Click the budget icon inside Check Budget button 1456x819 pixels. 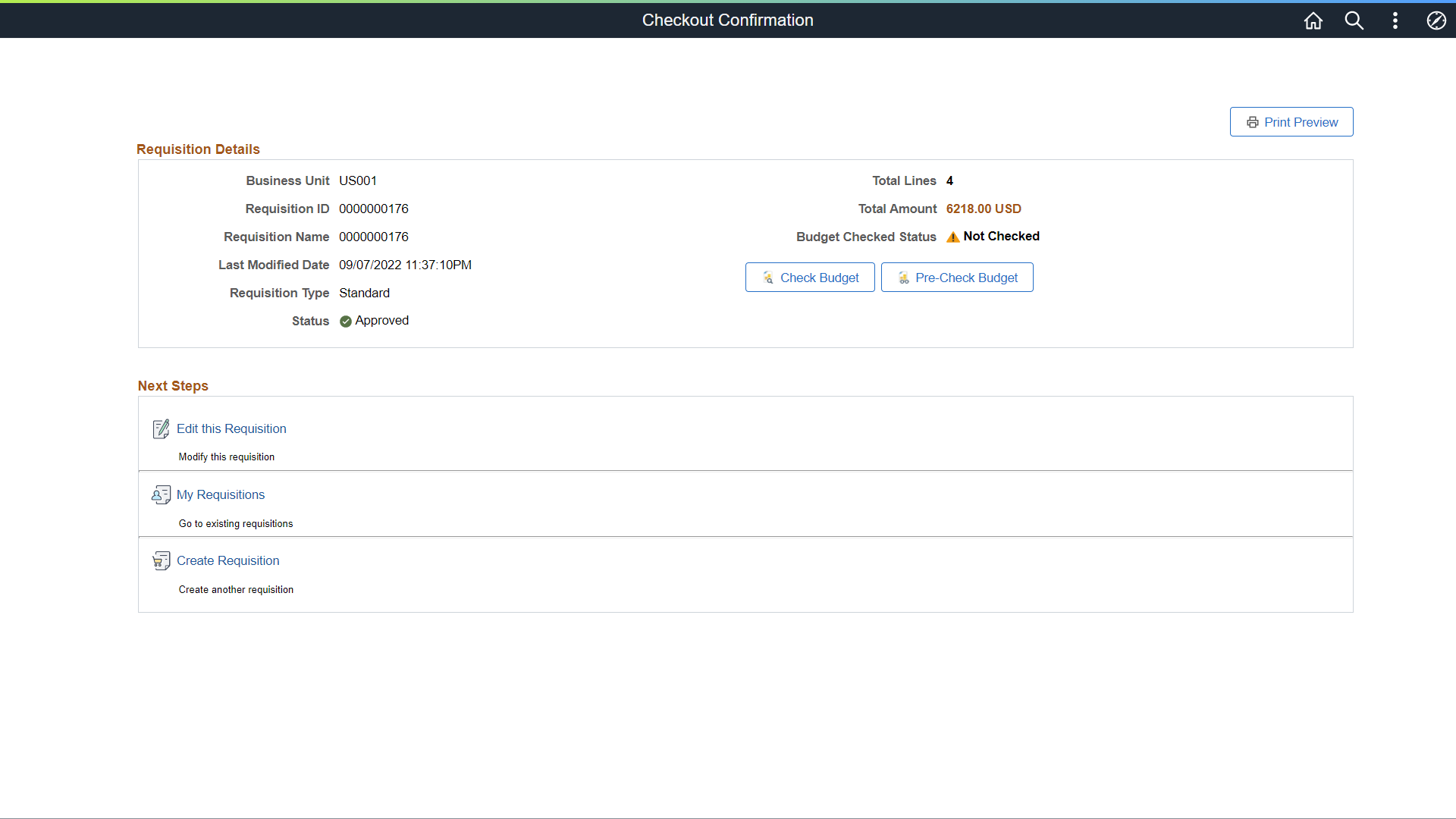pyautogui.click(x=768, y=278)
